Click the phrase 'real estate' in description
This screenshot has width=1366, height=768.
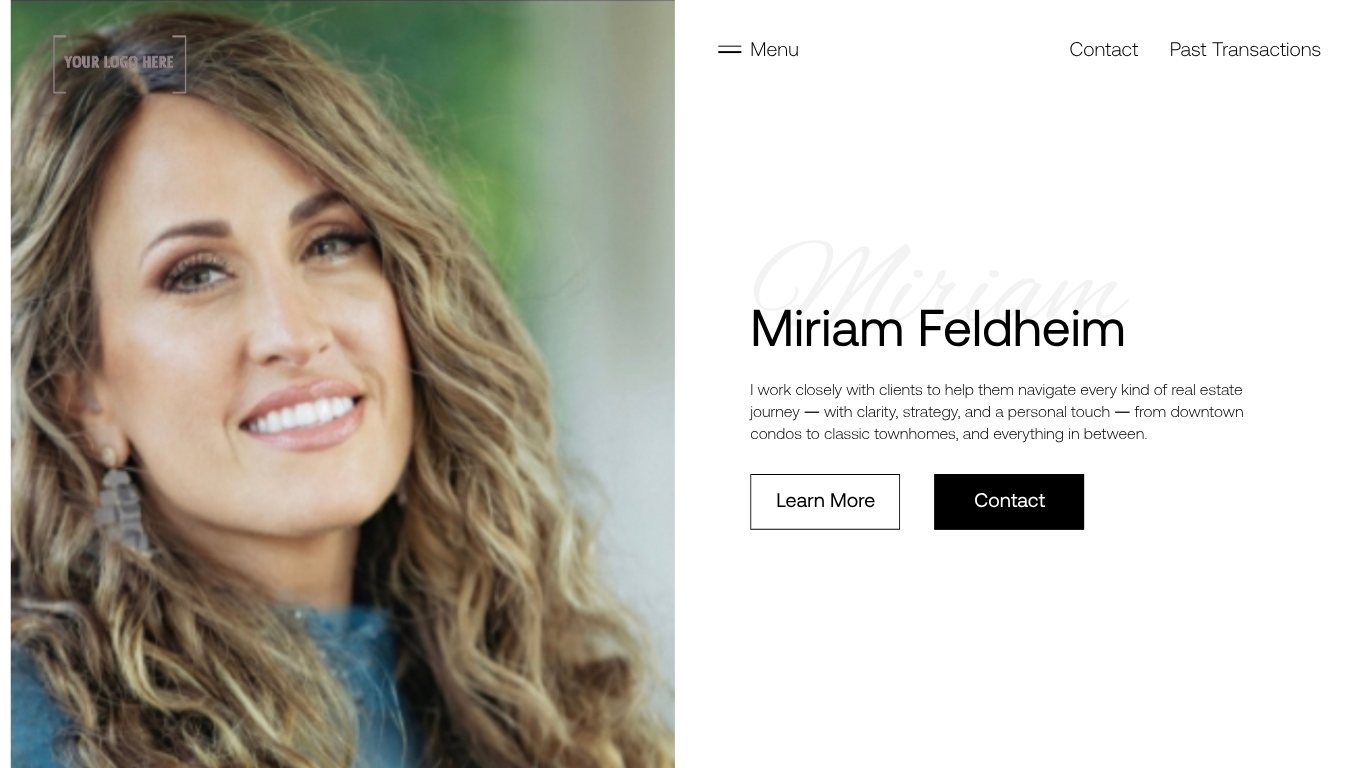(x=1207, y=390)
